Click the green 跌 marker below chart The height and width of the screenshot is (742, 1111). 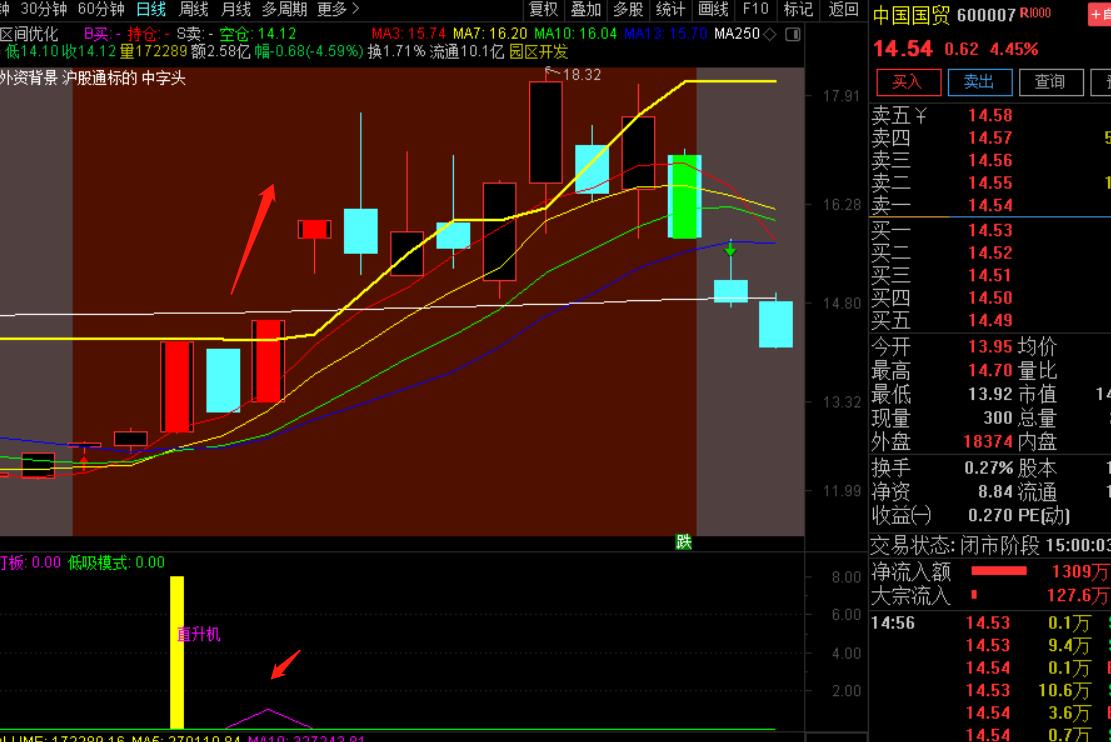(684, 542)
